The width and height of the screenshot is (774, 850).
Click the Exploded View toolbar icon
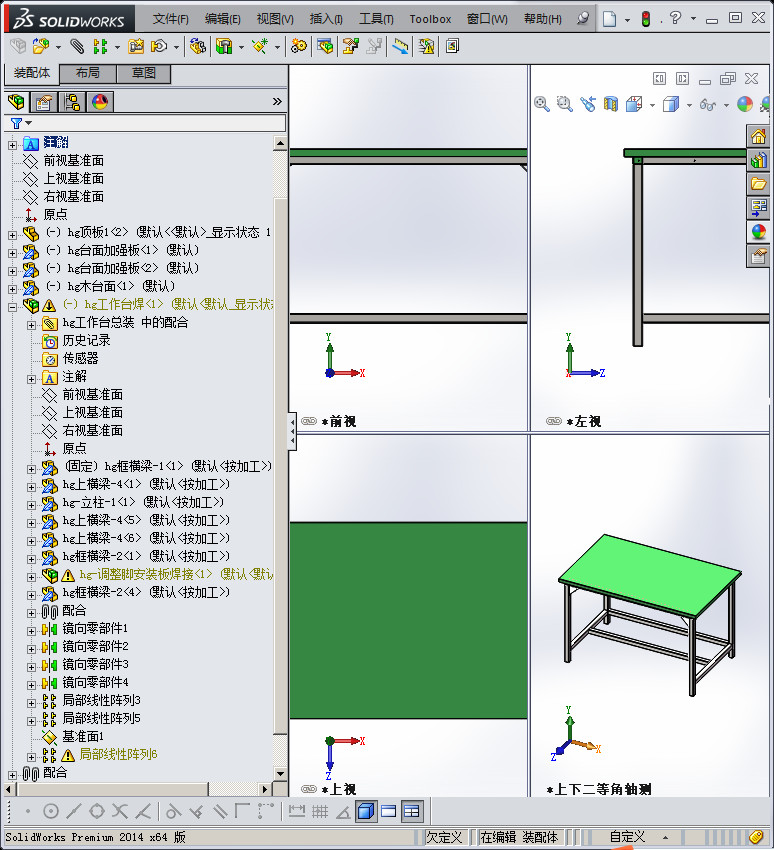(350, 46)
